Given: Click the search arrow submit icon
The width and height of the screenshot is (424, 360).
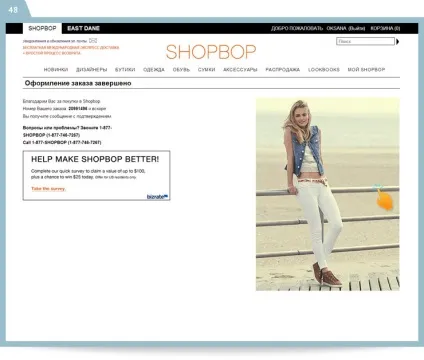Looking at the screenshot, I should [x=397, y=42].
